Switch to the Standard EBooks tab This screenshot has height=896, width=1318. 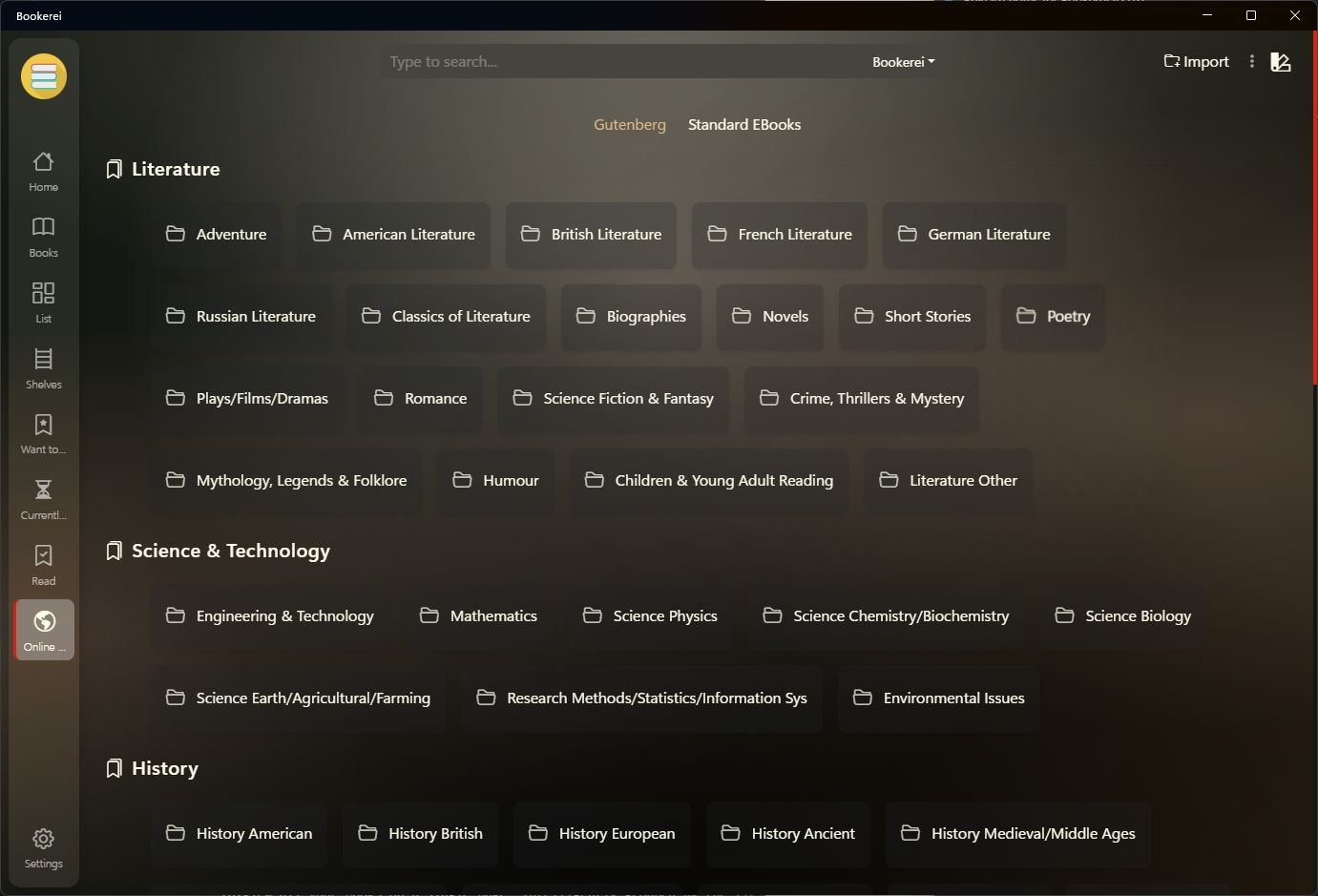(744, 124)
